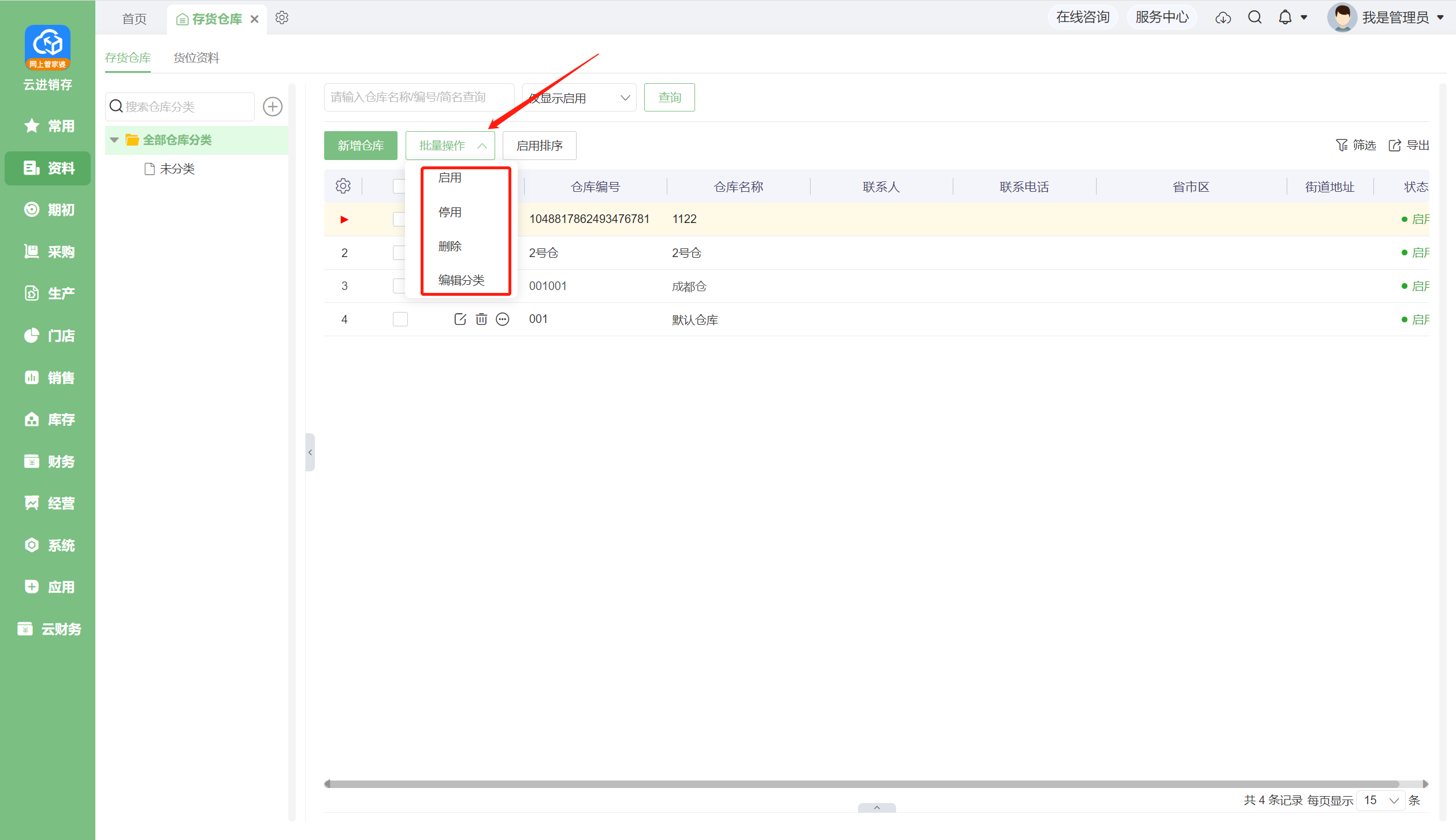Open the 常用 favorites sidebar section
The height and width of the screenshot is (840, 1456).
[49, 126]
